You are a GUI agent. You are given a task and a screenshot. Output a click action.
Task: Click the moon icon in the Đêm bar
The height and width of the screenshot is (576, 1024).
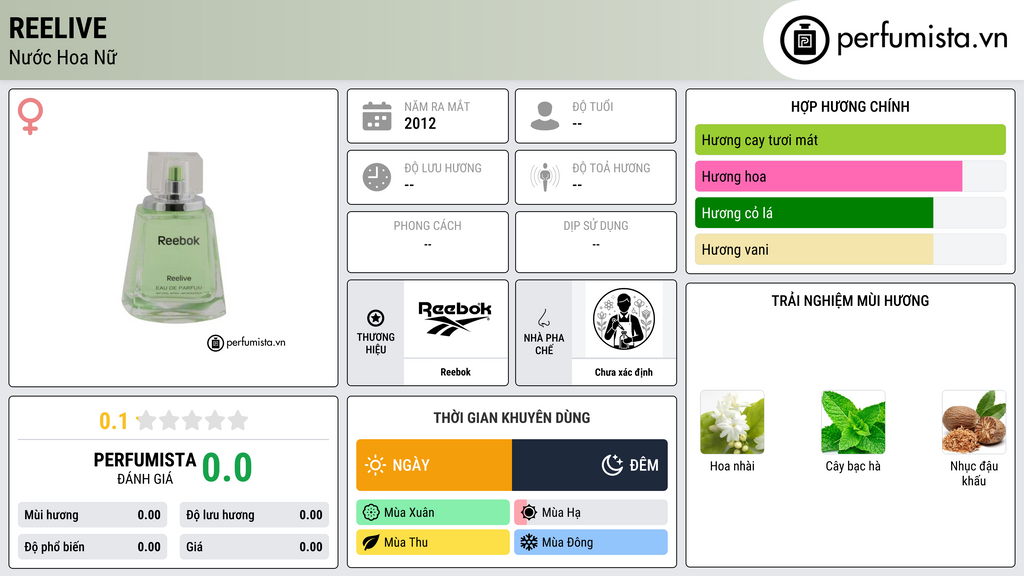612,465
